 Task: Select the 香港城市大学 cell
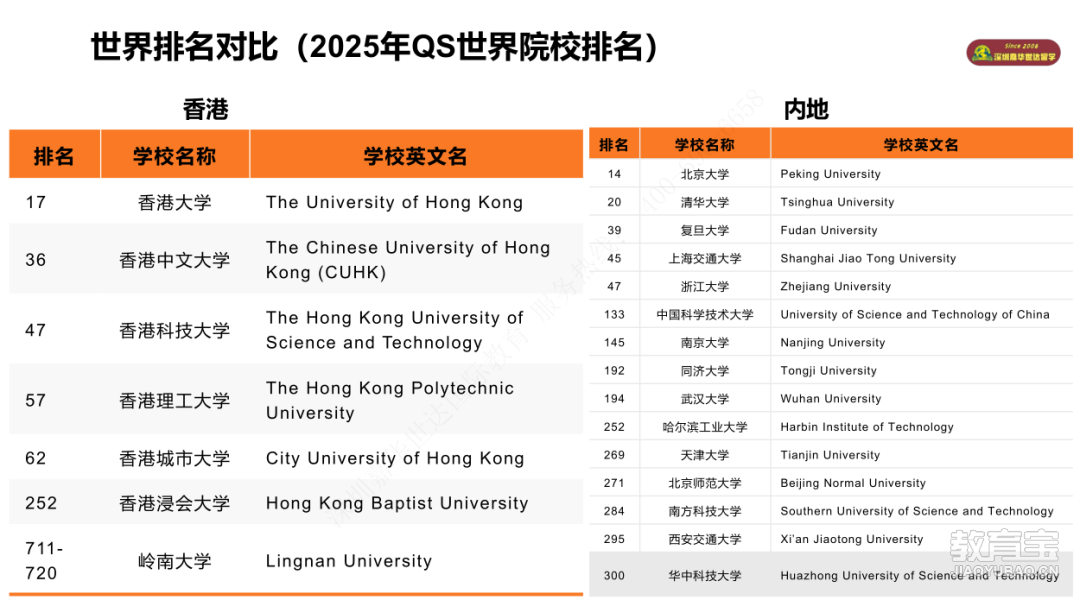pos(174,458)
